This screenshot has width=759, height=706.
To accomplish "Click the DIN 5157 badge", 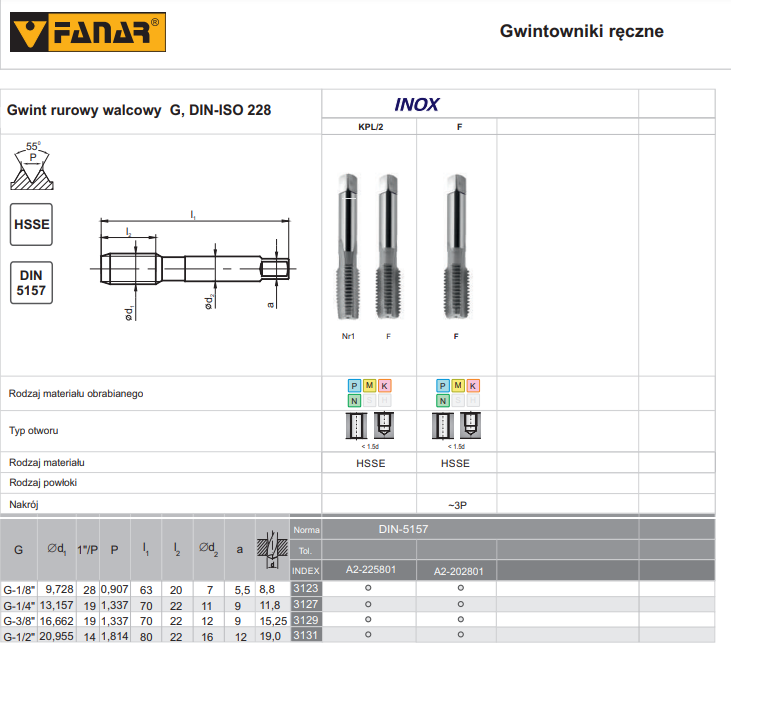I will [x=31, y=283].
